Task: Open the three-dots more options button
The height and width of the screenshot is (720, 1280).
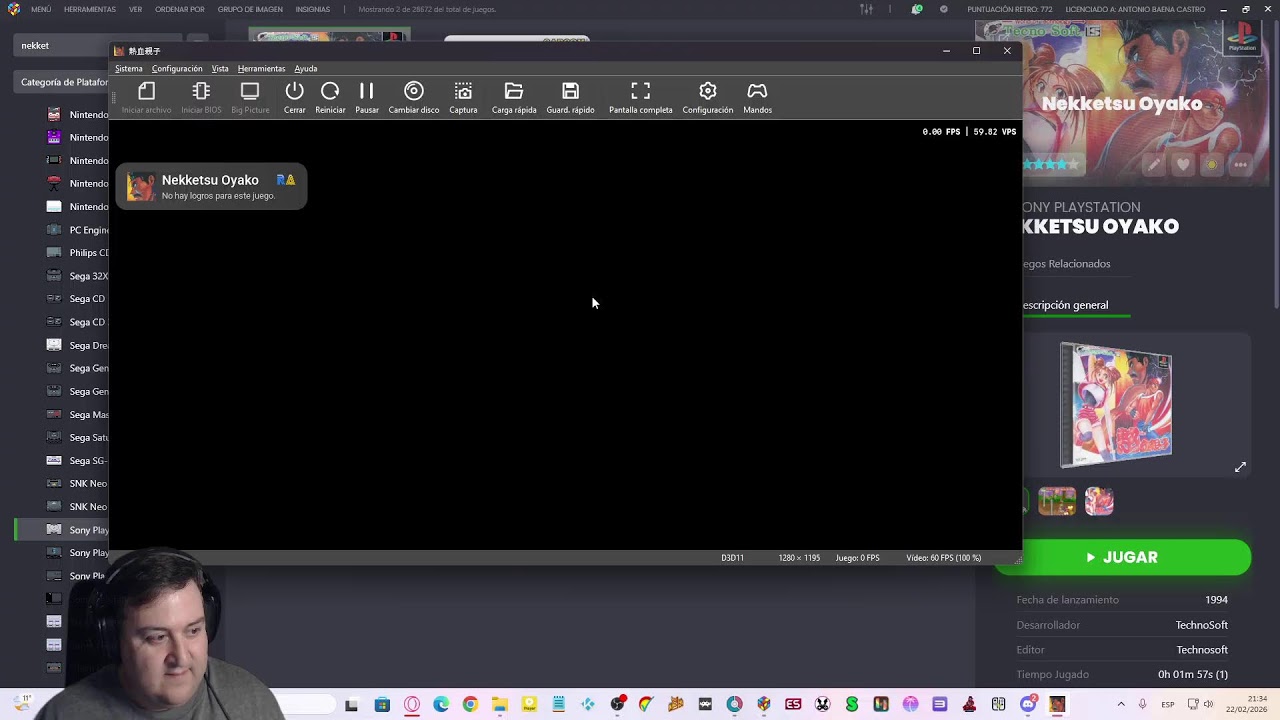Action: pos(1241,165)
